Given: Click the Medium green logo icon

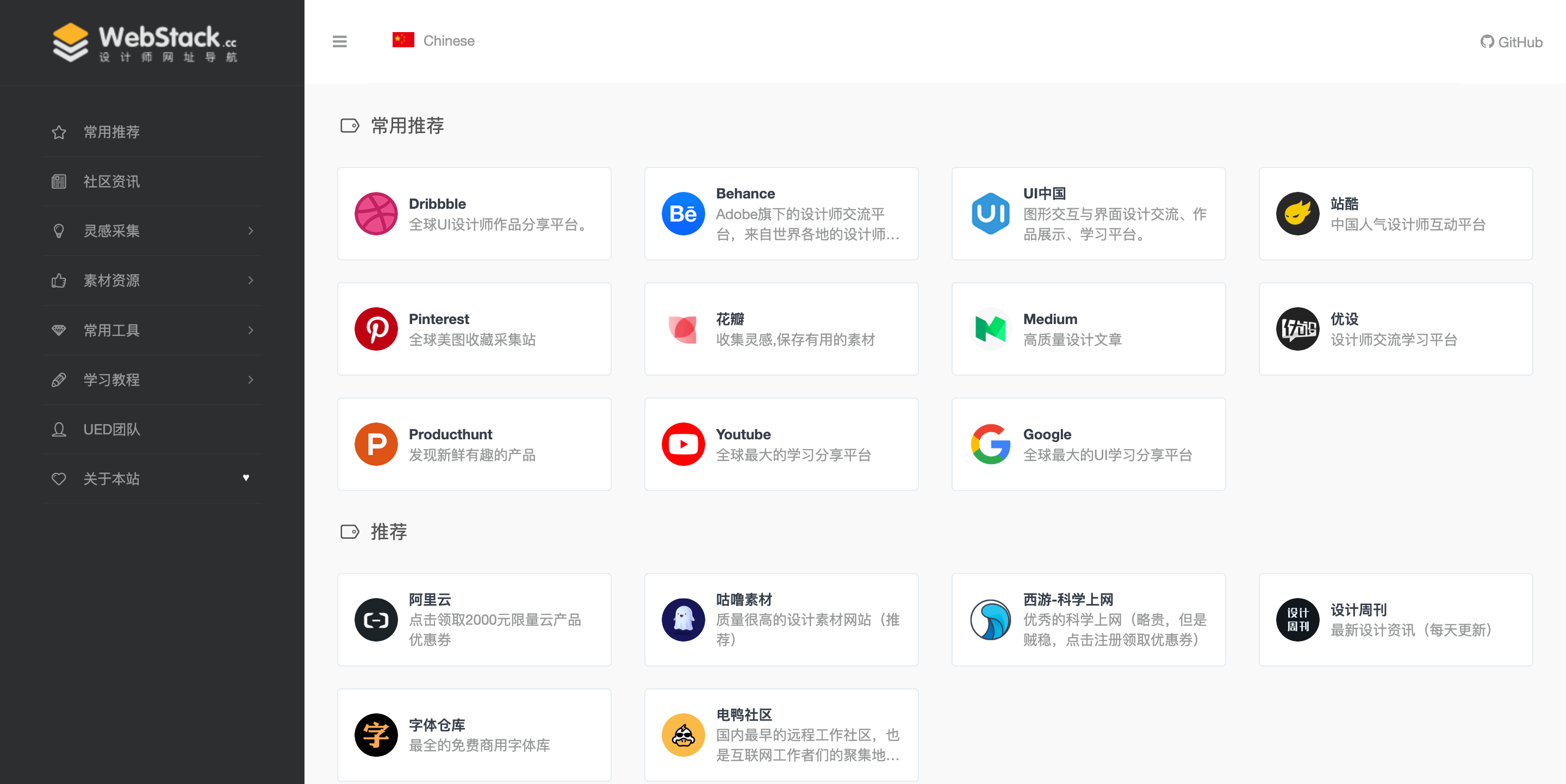Looking at the screenshot, I should click(x=990, y=329).
